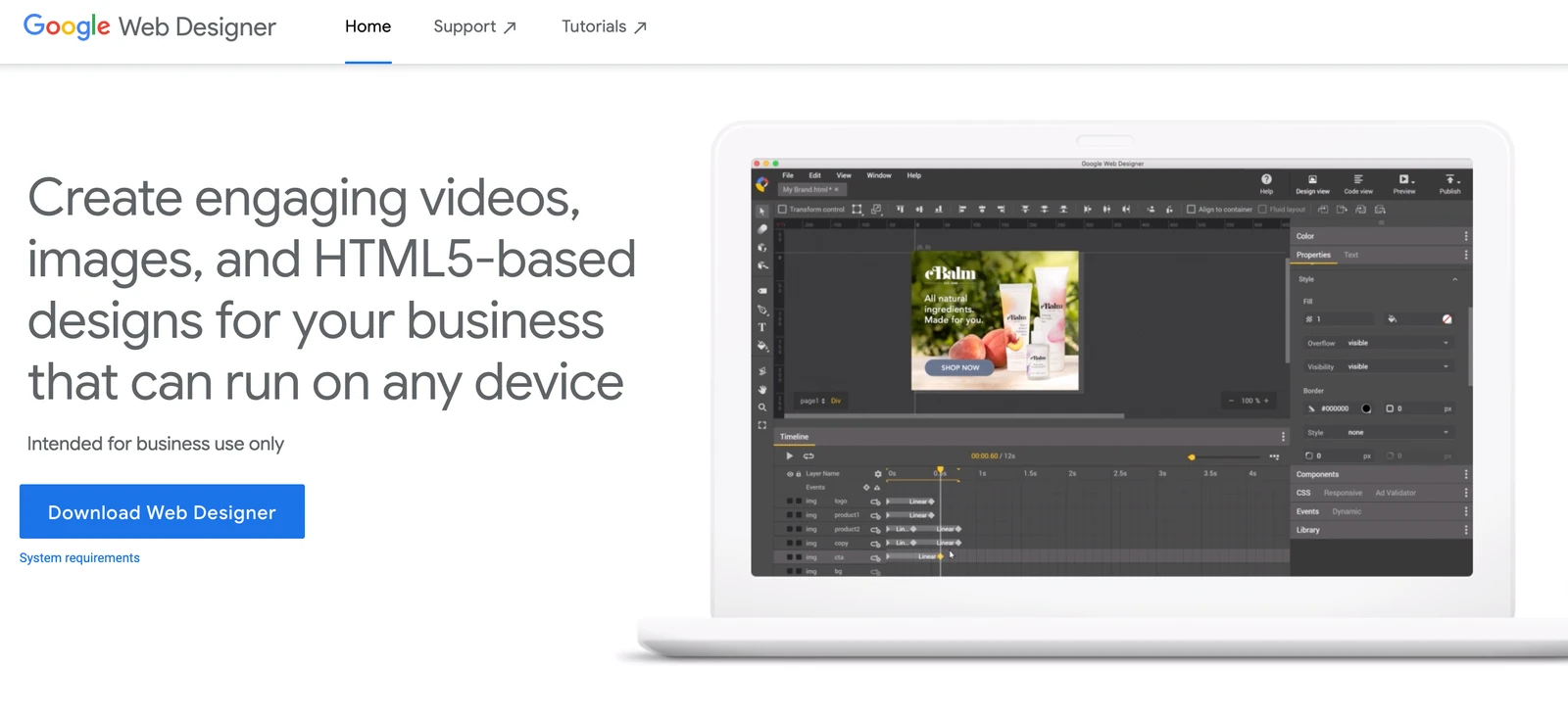The width and height of the screenshot is (1568, 717).
Task: Open the File menu in the app
Action: [x=788, y=175]
